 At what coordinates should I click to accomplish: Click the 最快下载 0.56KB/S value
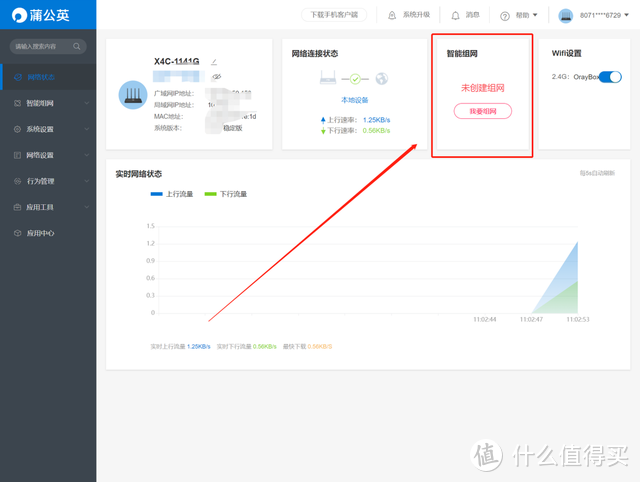click(320, 347)
